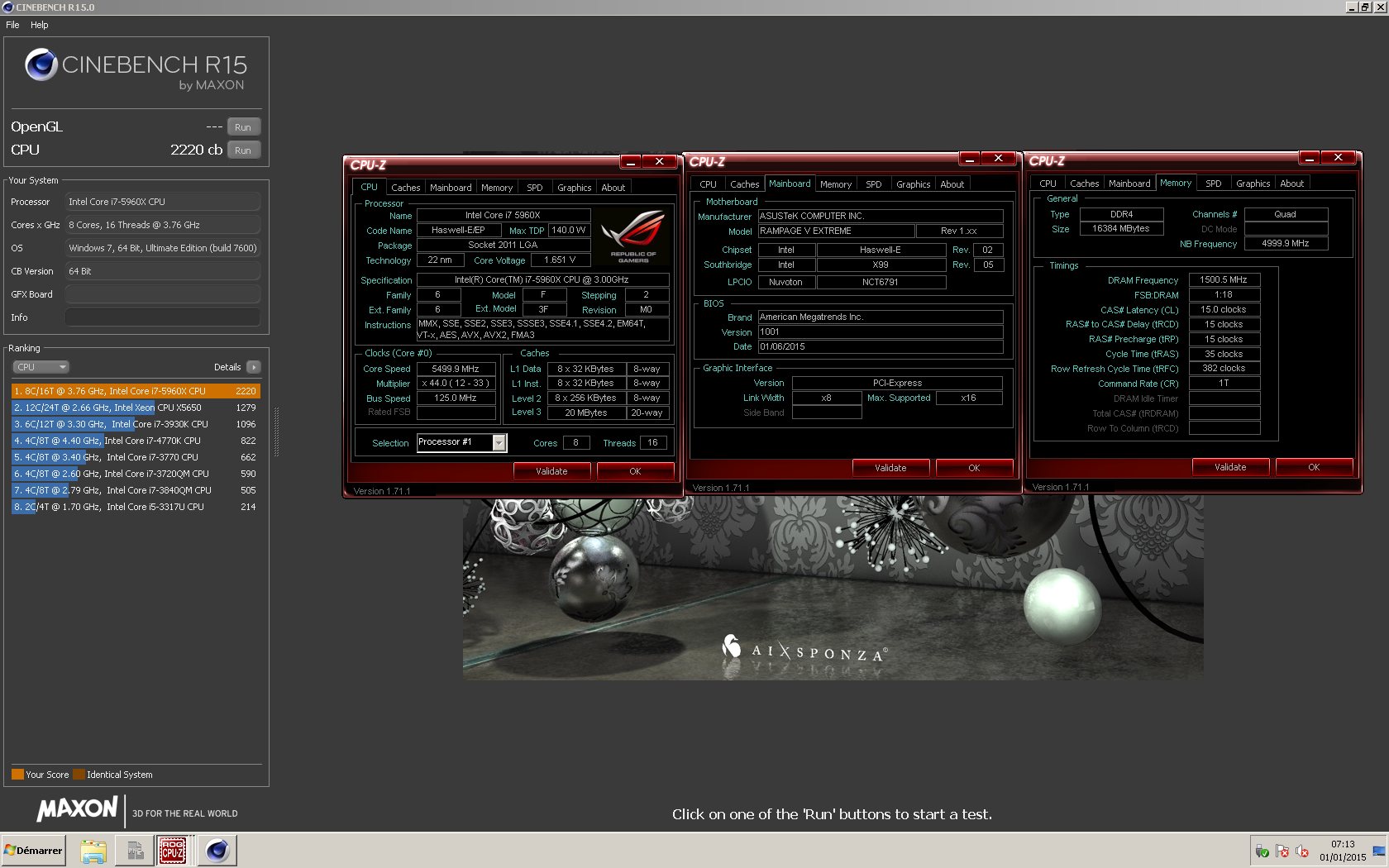The height and width of the screenshot is (868, 1389).
Task: Click the Cinebench taskbar icon
Action: 217,851
